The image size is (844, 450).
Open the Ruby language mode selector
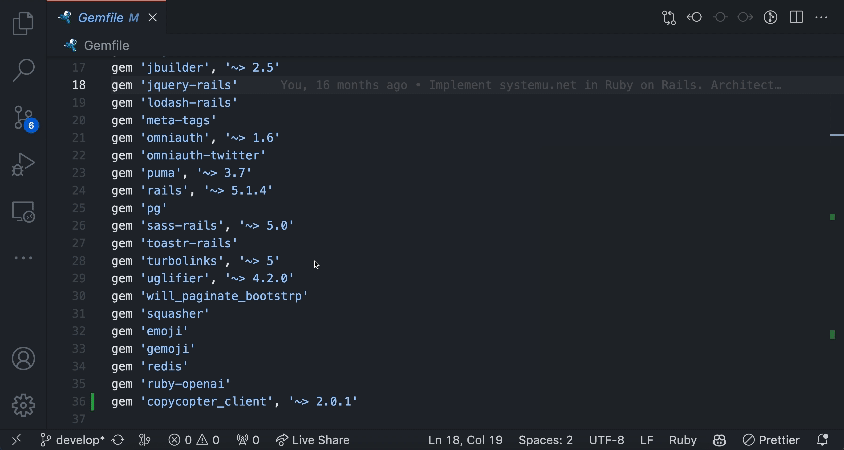tap(682, 440)
